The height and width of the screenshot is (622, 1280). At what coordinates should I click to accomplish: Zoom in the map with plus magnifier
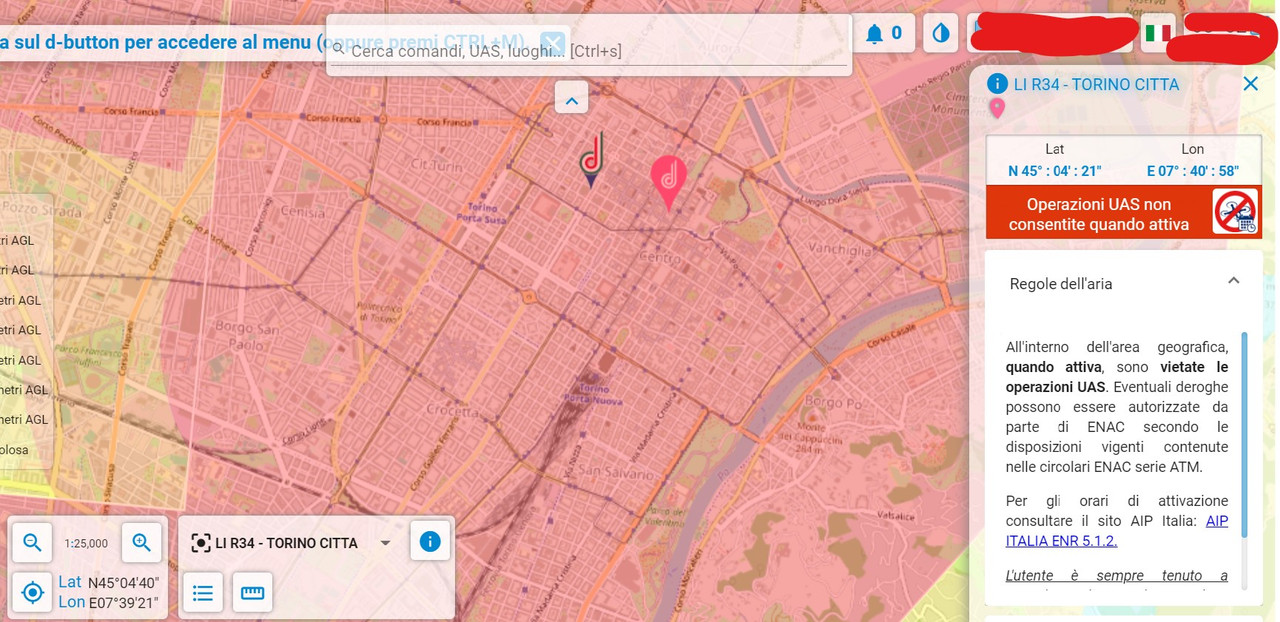141,543
